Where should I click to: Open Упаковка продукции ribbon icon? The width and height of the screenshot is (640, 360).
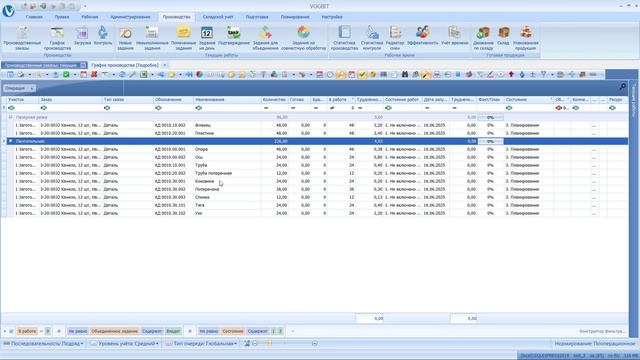[x=526, y=38]
